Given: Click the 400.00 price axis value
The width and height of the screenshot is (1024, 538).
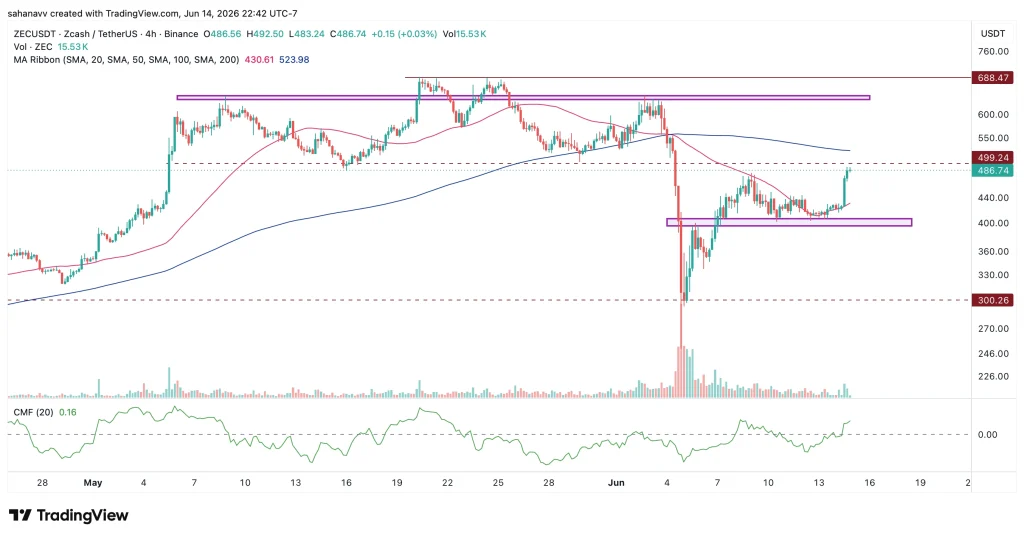Looking at the screenshot, I should pyautogui.click(x=993, y=223).
